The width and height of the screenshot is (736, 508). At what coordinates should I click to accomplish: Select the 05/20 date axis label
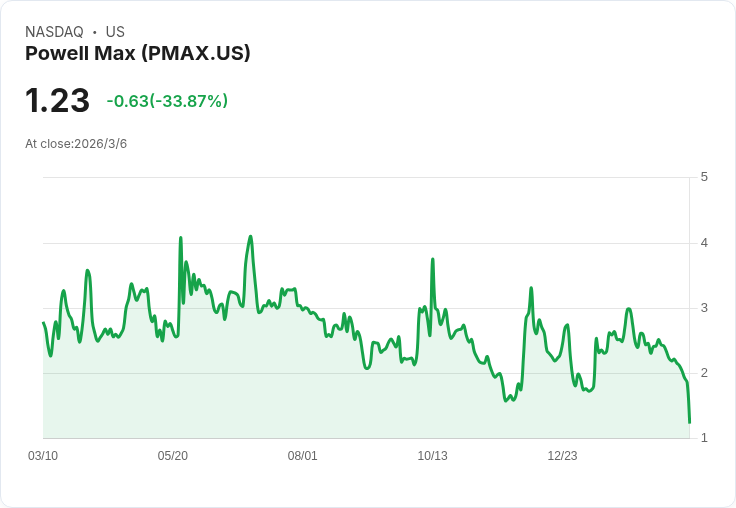pyautogui.click(x=173, y=456)
